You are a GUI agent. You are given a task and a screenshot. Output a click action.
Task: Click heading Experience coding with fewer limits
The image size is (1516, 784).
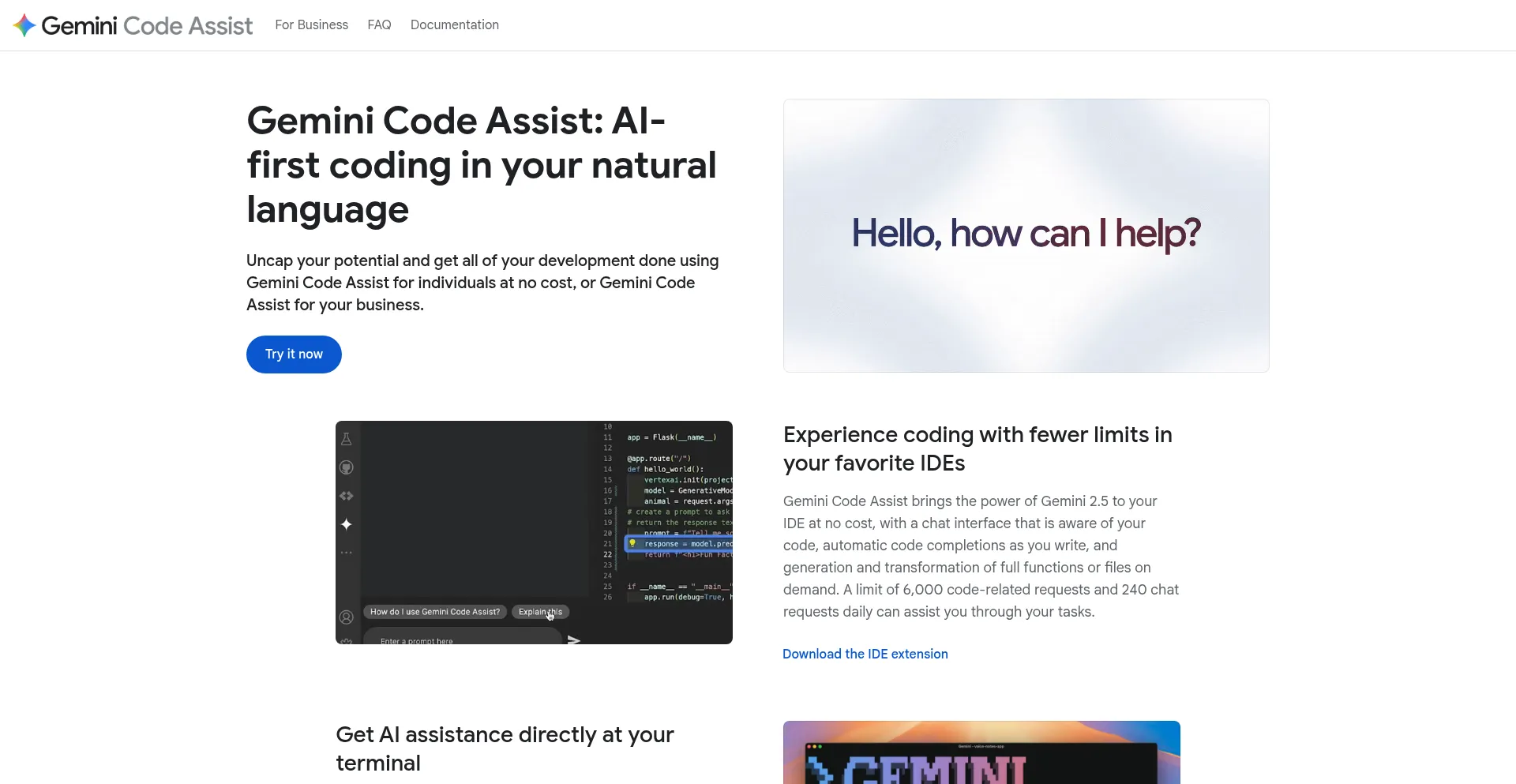pyautogui.click(x=978, y=449)
